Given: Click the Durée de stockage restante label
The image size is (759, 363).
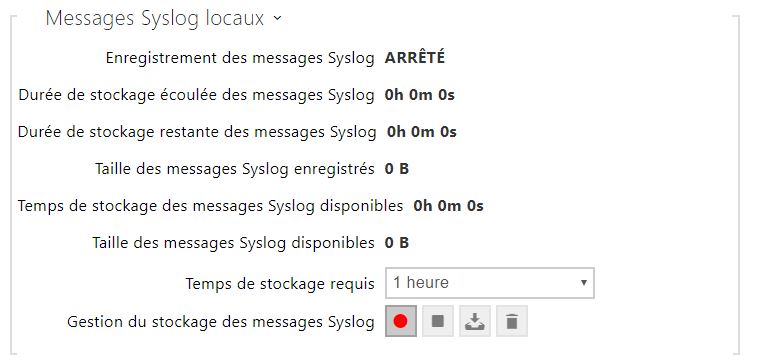Looking at the screenshot, I should point(197,132).
